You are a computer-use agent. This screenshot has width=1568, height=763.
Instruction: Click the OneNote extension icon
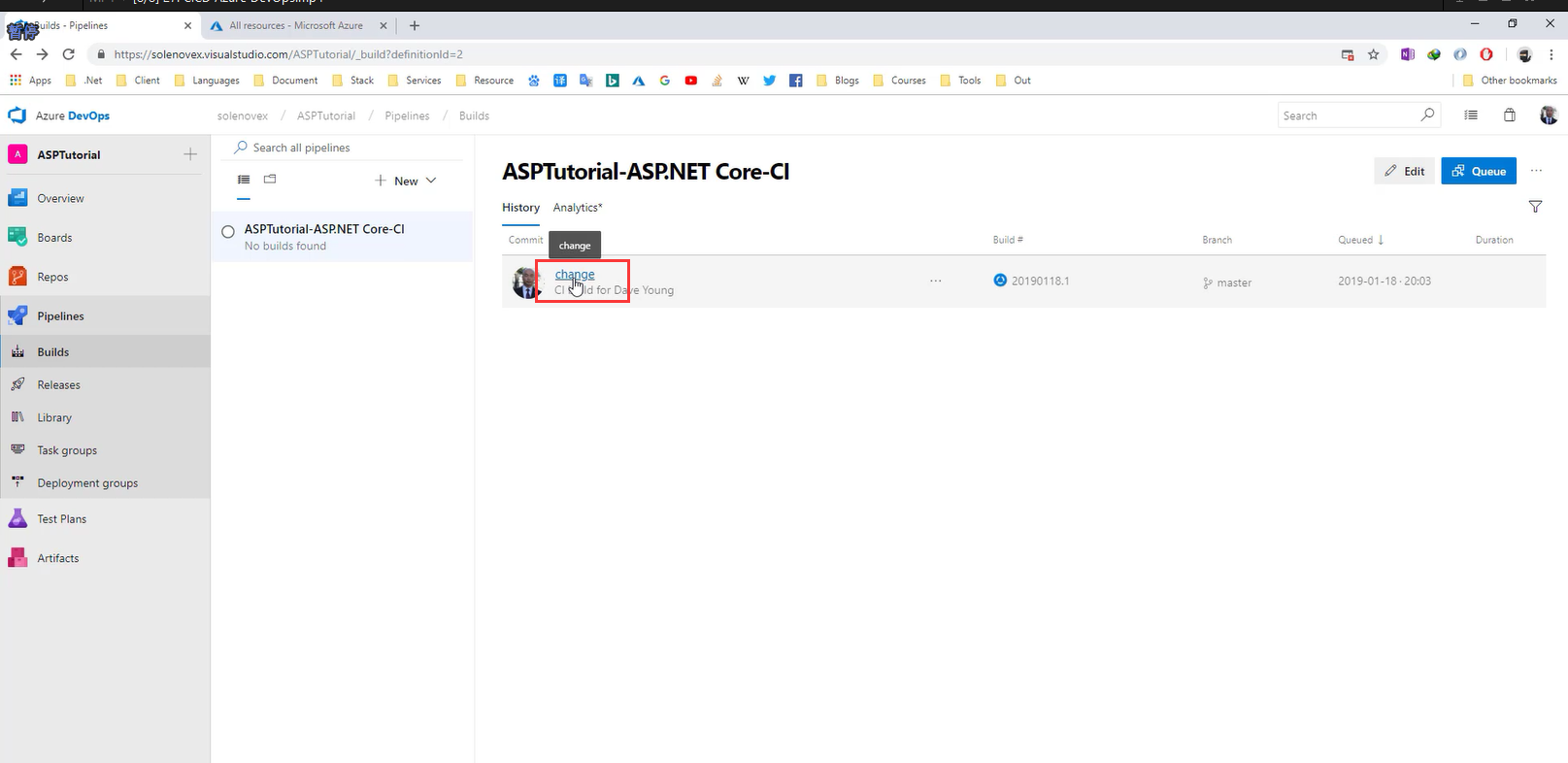(x=1407, y=54)
